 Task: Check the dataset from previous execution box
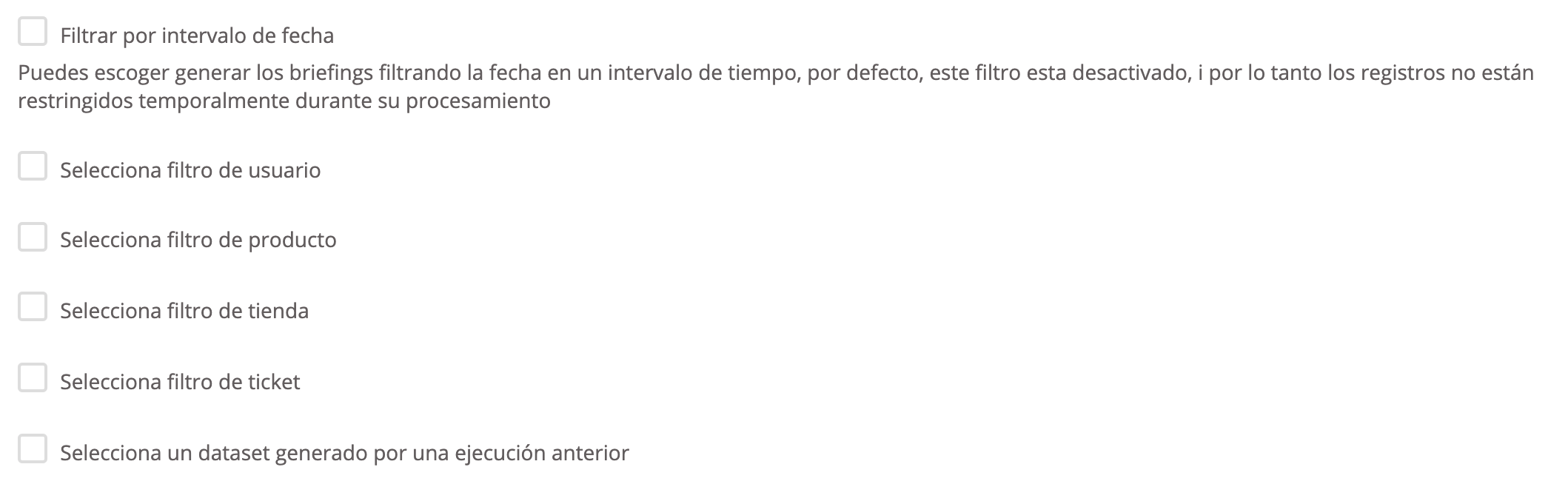(33, 448)
